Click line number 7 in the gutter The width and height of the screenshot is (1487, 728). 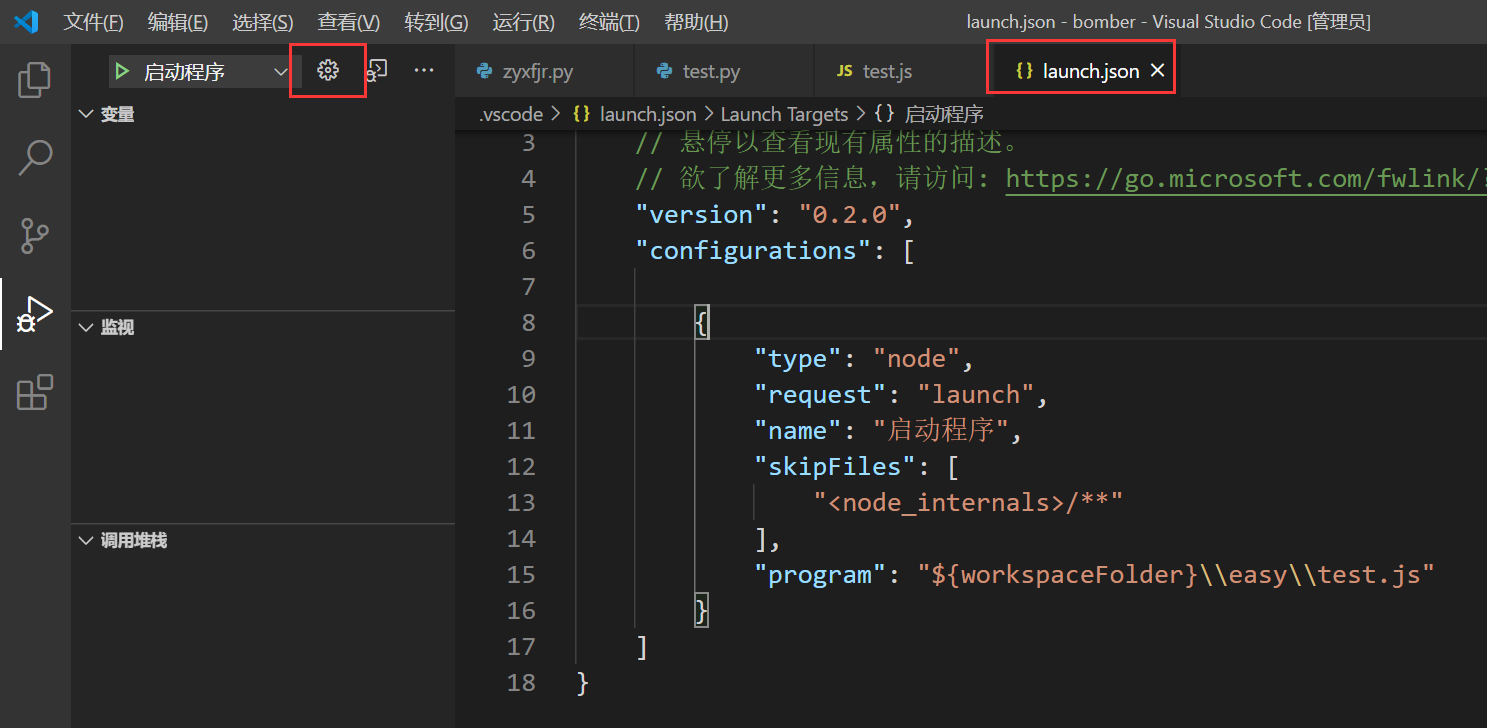click(x=529, y=287)
